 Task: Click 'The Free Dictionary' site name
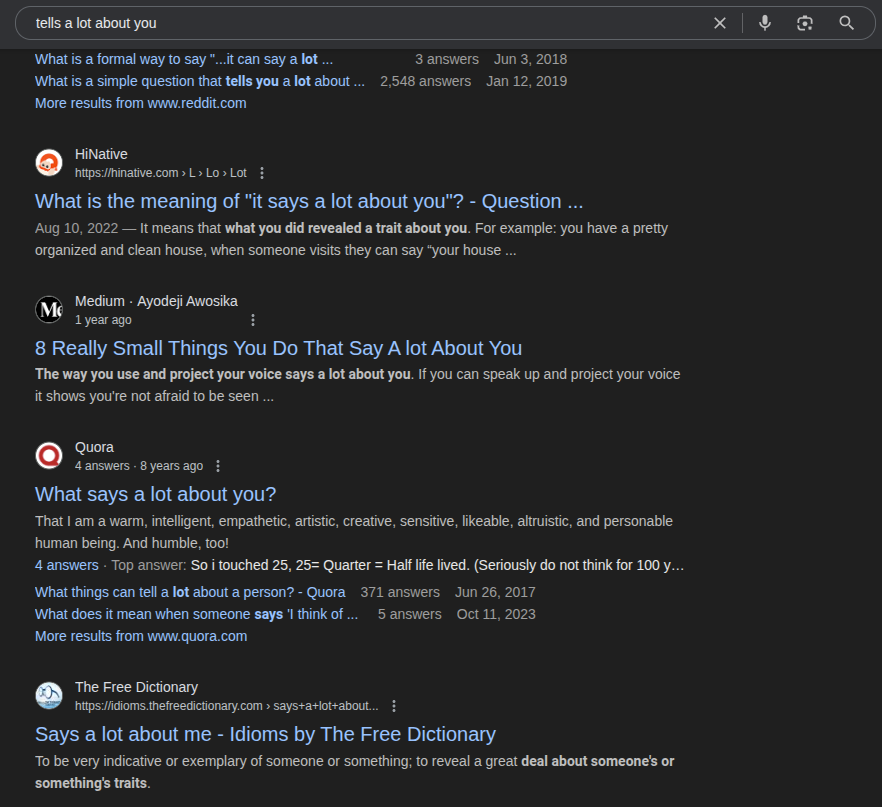pos(136,687)
